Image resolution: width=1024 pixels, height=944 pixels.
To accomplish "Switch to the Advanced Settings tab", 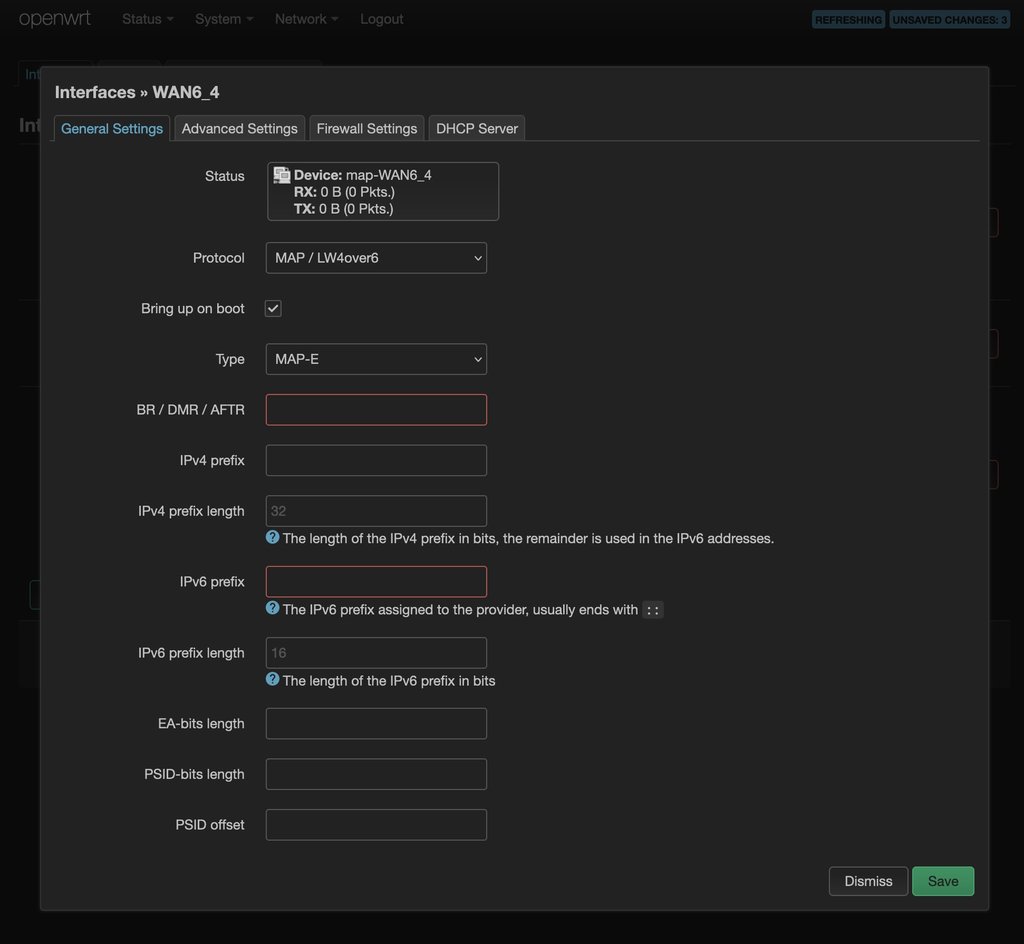I will [x=240, y=128].
